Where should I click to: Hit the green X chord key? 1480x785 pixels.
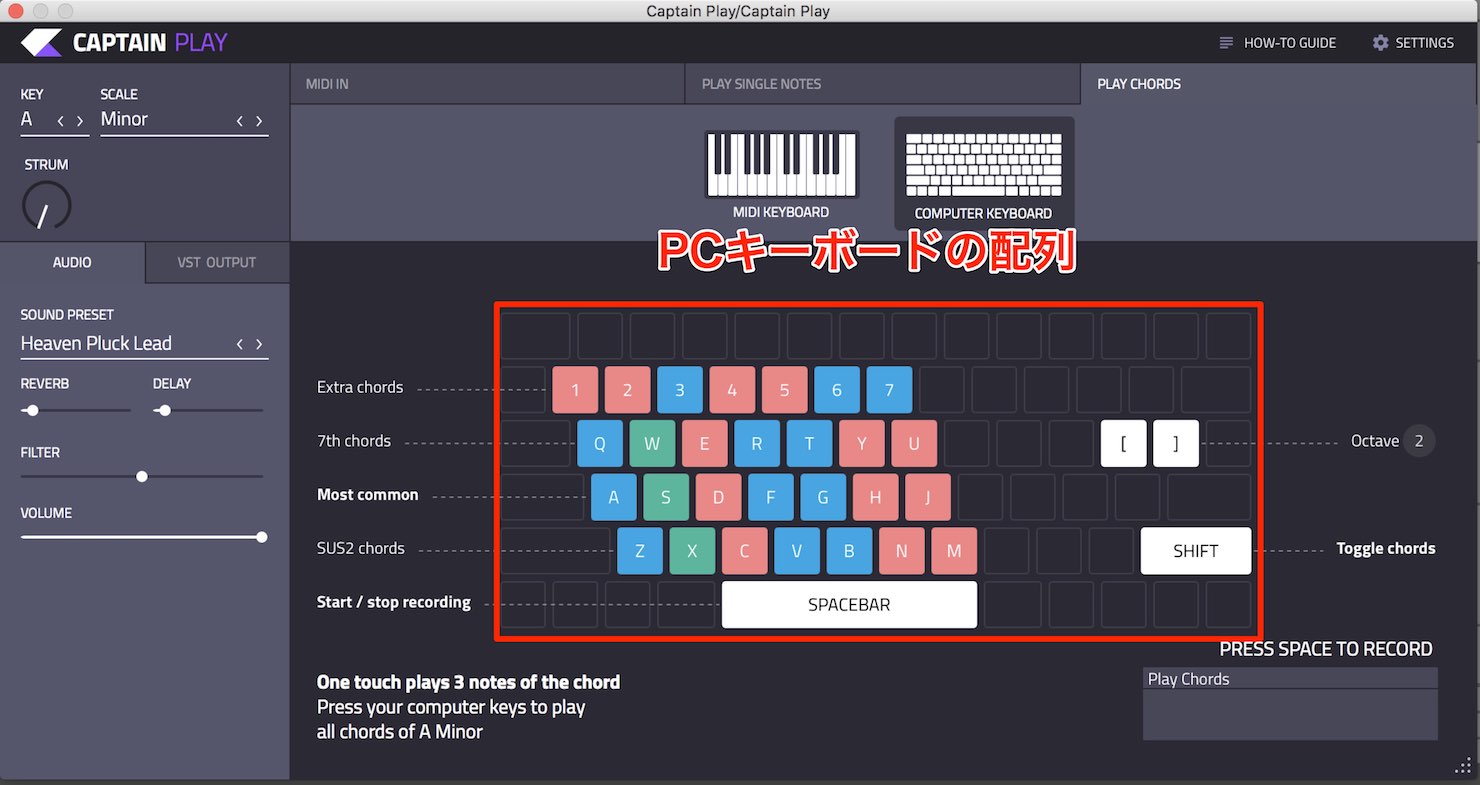tap(692, 551)
